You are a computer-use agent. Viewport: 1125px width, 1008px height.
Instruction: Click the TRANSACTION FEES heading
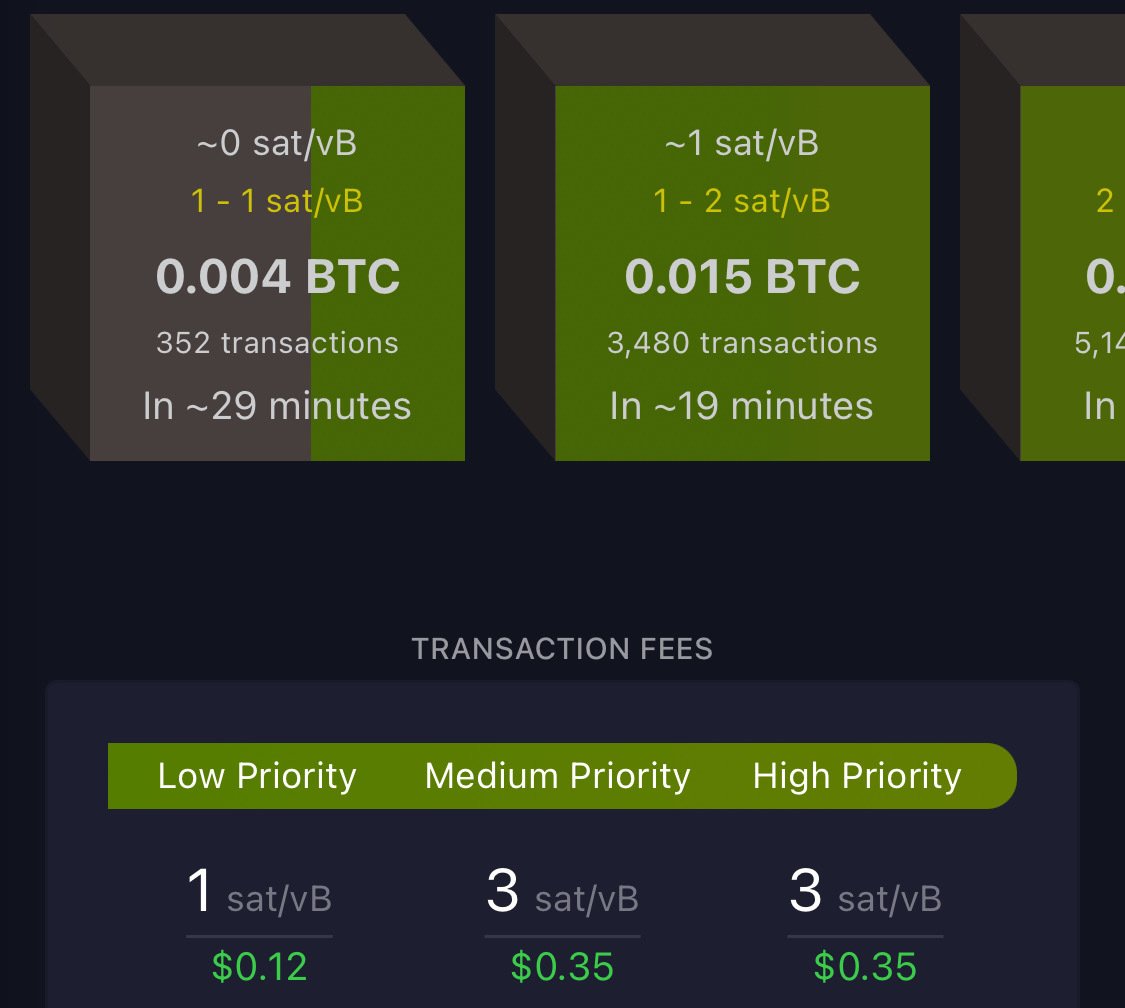click(x=562, y=649)
